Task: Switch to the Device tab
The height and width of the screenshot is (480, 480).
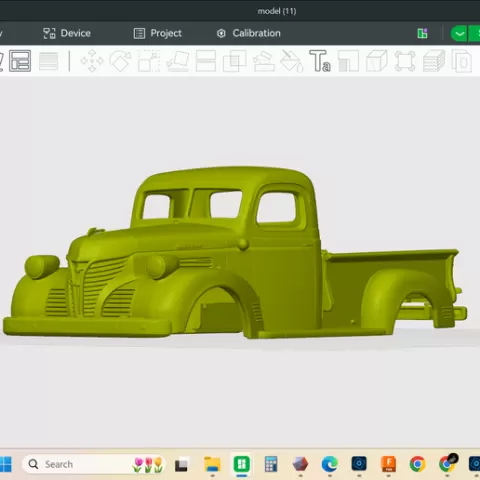Action: 67,33
